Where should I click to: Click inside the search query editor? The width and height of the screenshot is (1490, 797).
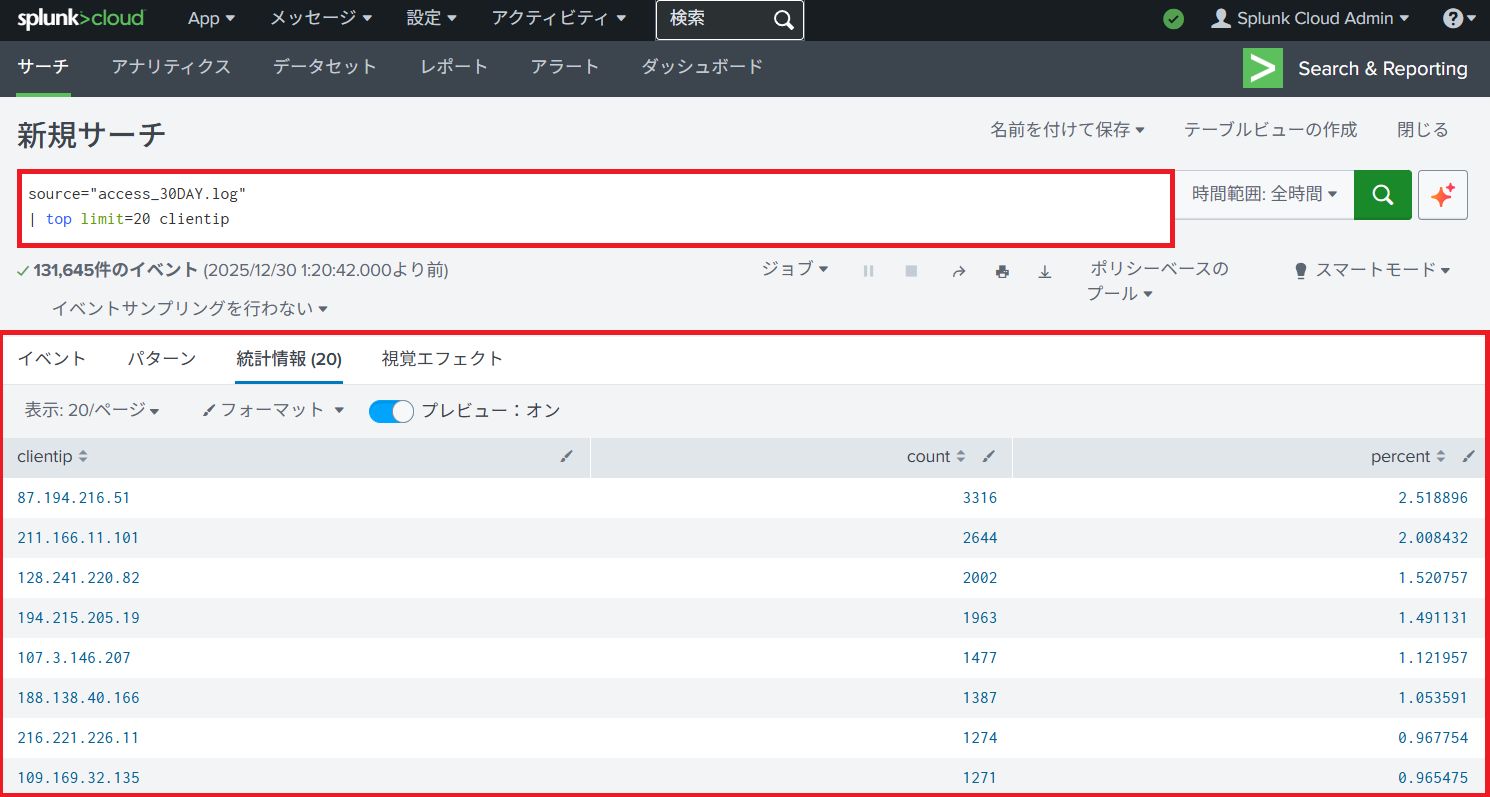click(600, 207)
